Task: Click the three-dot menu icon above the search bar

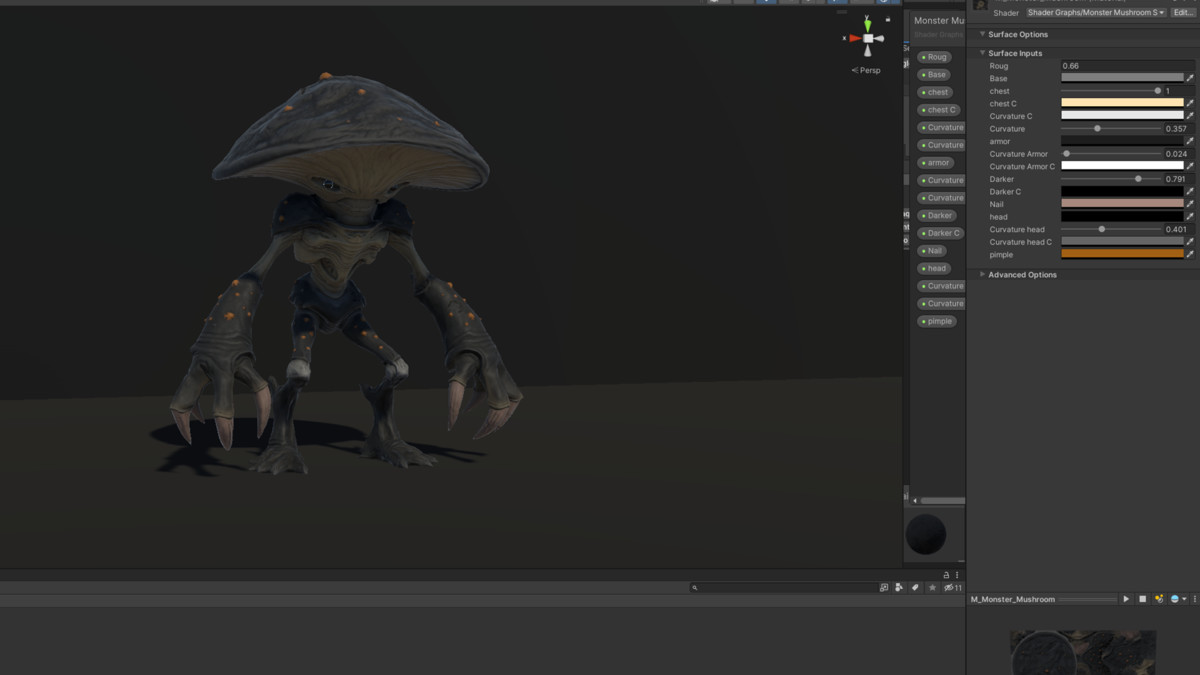Action: click(957, 574)
